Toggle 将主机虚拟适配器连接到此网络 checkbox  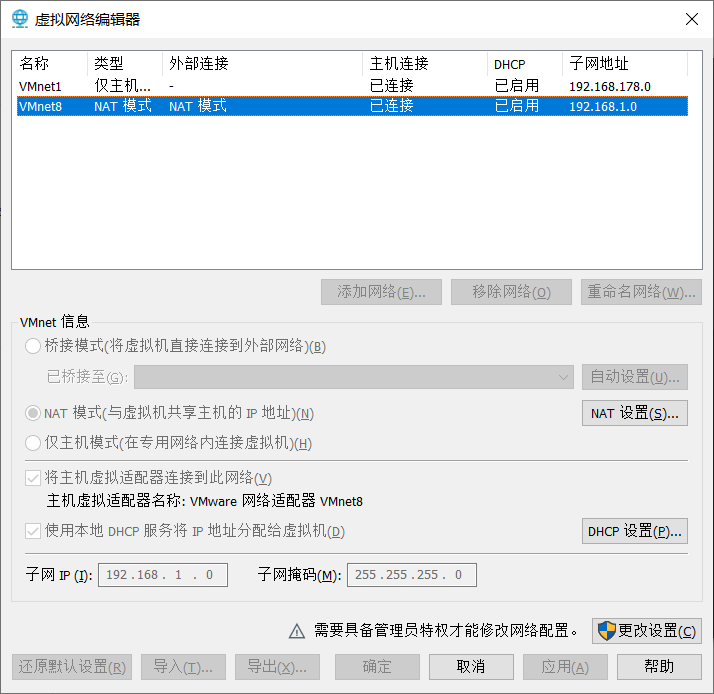click(x=33, y=478)
